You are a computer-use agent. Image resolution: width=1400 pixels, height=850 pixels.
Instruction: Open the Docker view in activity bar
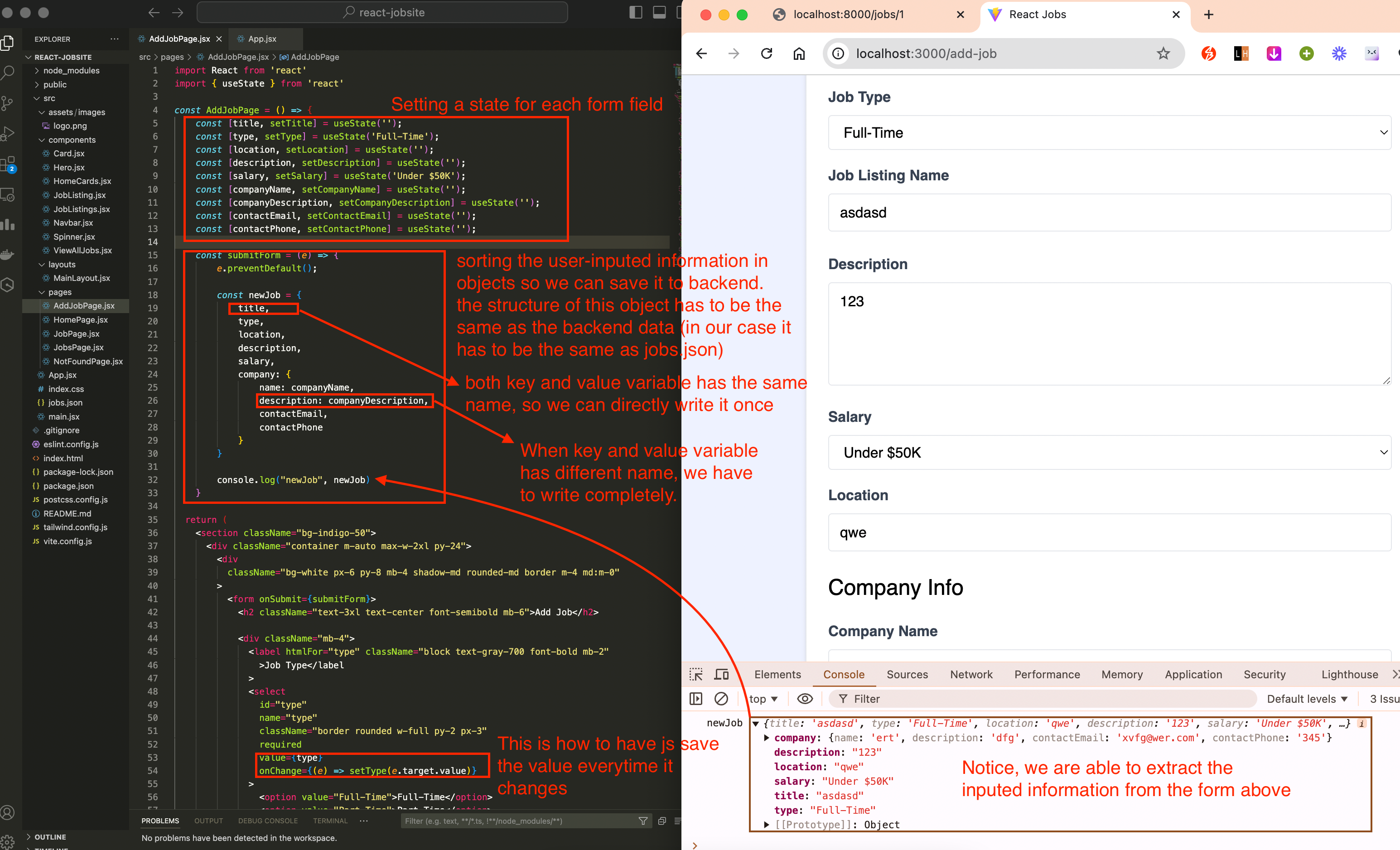tap(8, 255)
